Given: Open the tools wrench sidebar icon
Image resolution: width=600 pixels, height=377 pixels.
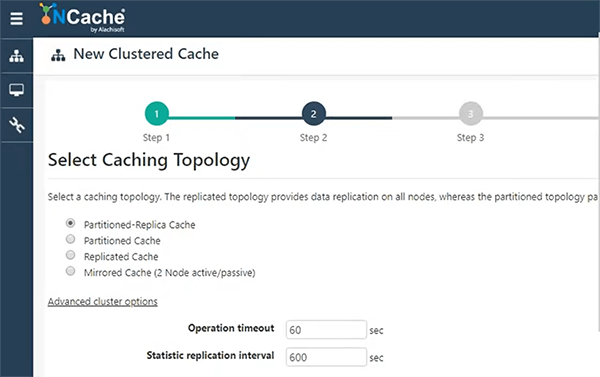Looking at the screenshot, I should pyautogui.click(x=16, y=125).
